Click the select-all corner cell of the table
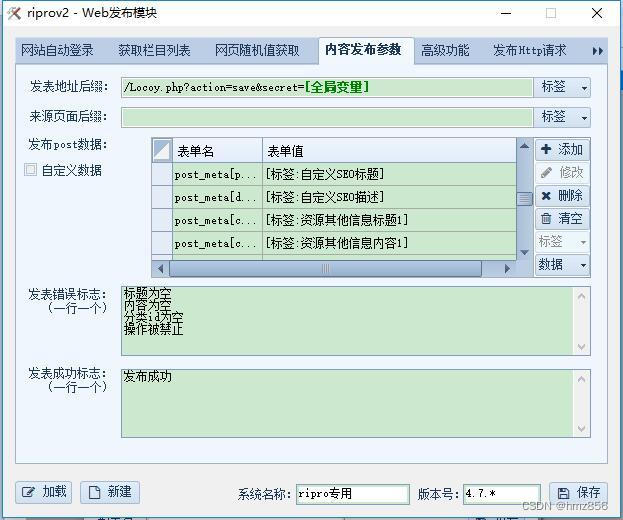Screen dimensions: 623x520 tap(162, 150)
